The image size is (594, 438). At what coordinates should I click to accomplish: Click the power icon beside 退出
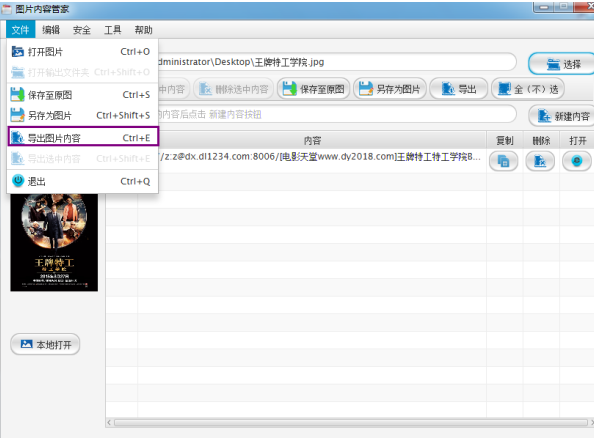18,181
